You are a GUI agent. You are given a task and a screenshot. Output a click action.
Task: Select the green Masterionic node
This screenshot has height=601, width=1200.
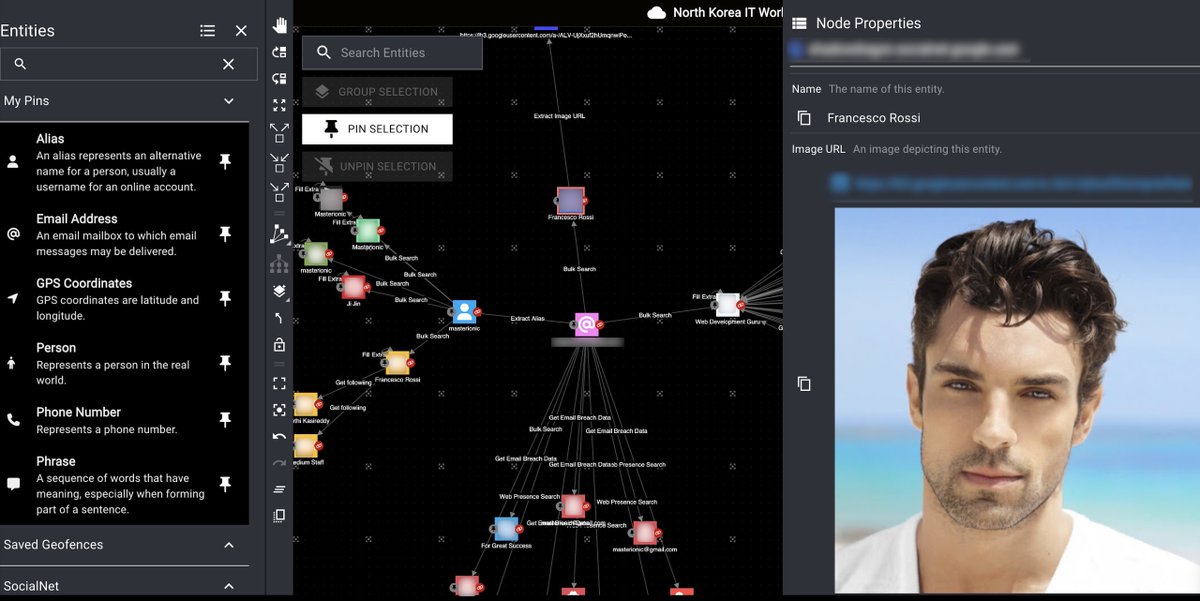click(368, 231)
